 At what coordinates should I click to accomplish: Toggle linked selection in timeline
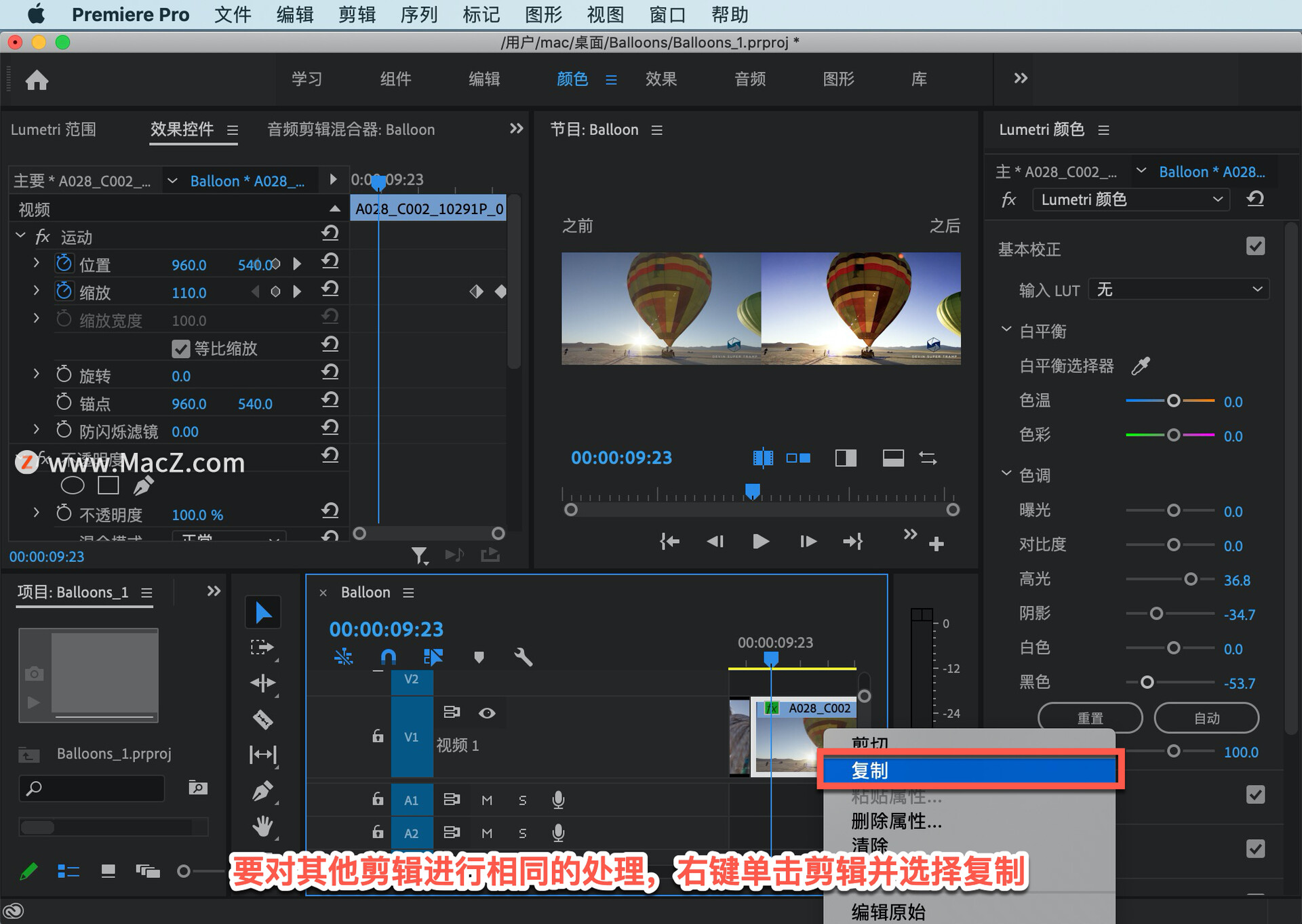433,656
